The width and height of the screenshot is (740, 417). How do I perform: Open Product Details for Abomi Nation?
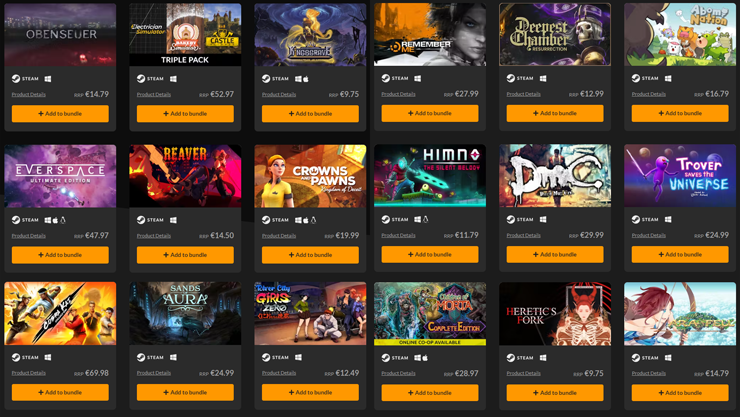[x=648, y=94]
